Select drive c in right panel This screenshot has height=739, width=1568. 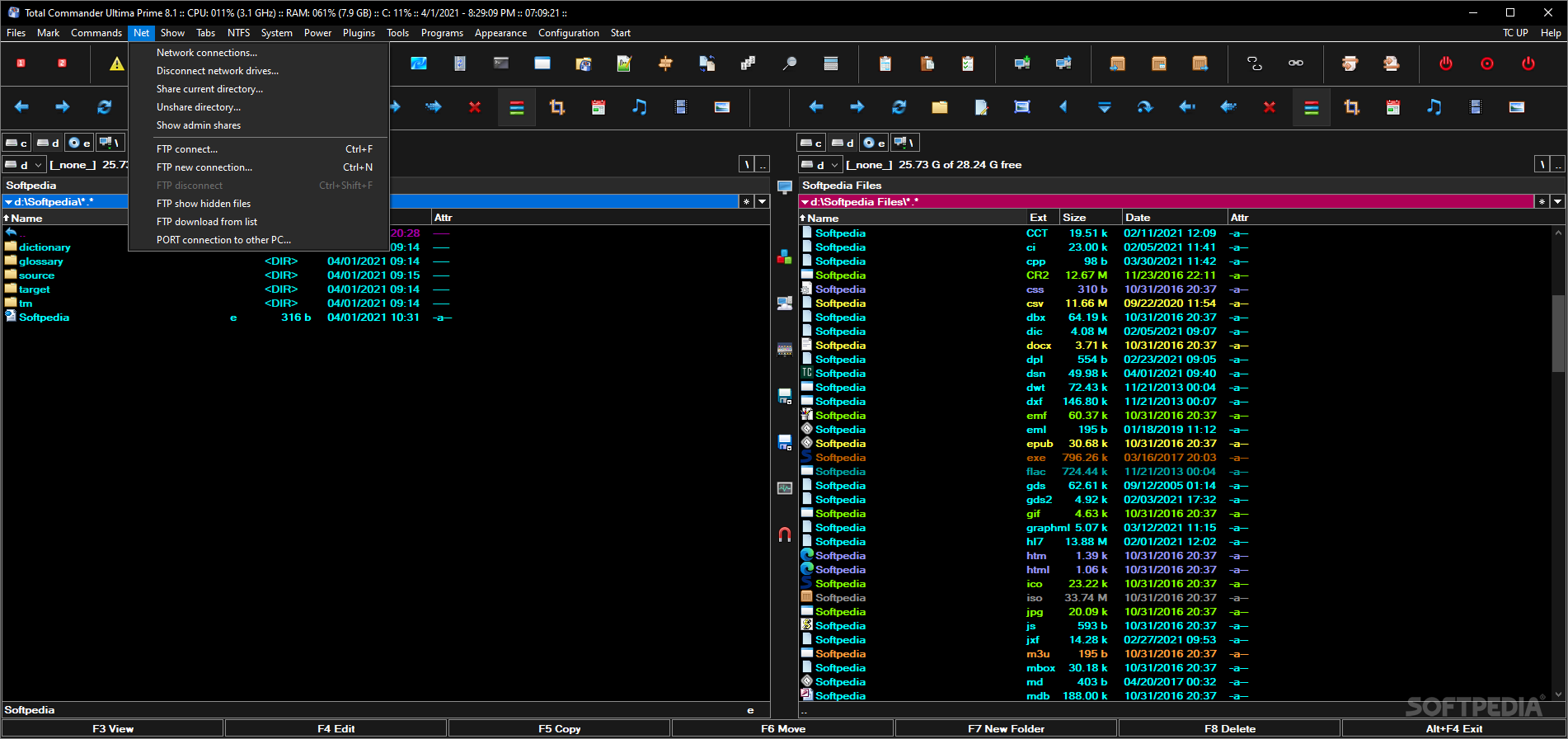[x=812, y=143]
